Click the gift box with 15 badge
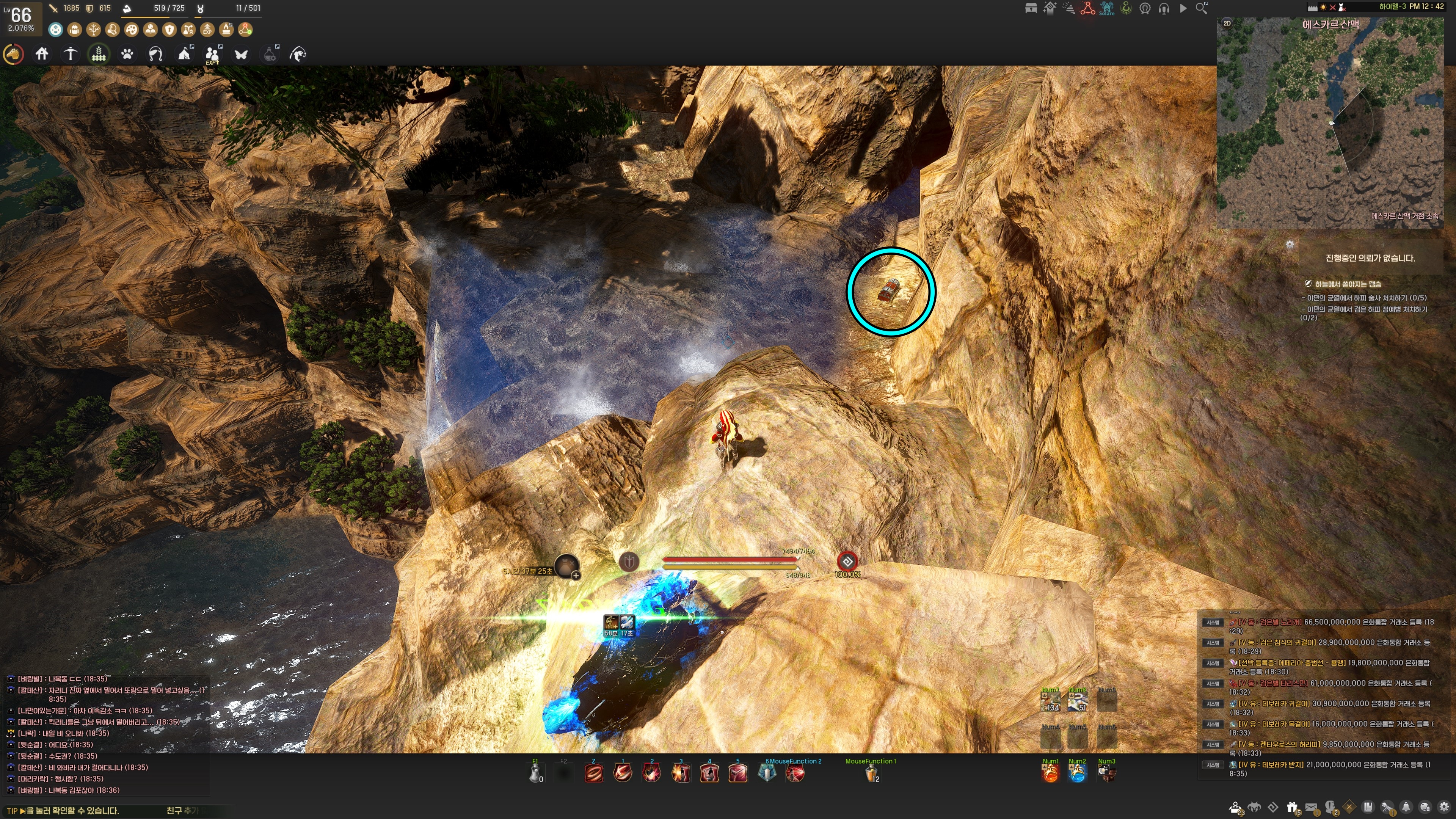The width and height of the screenshot is (1456, 819). coord(1292,807)
